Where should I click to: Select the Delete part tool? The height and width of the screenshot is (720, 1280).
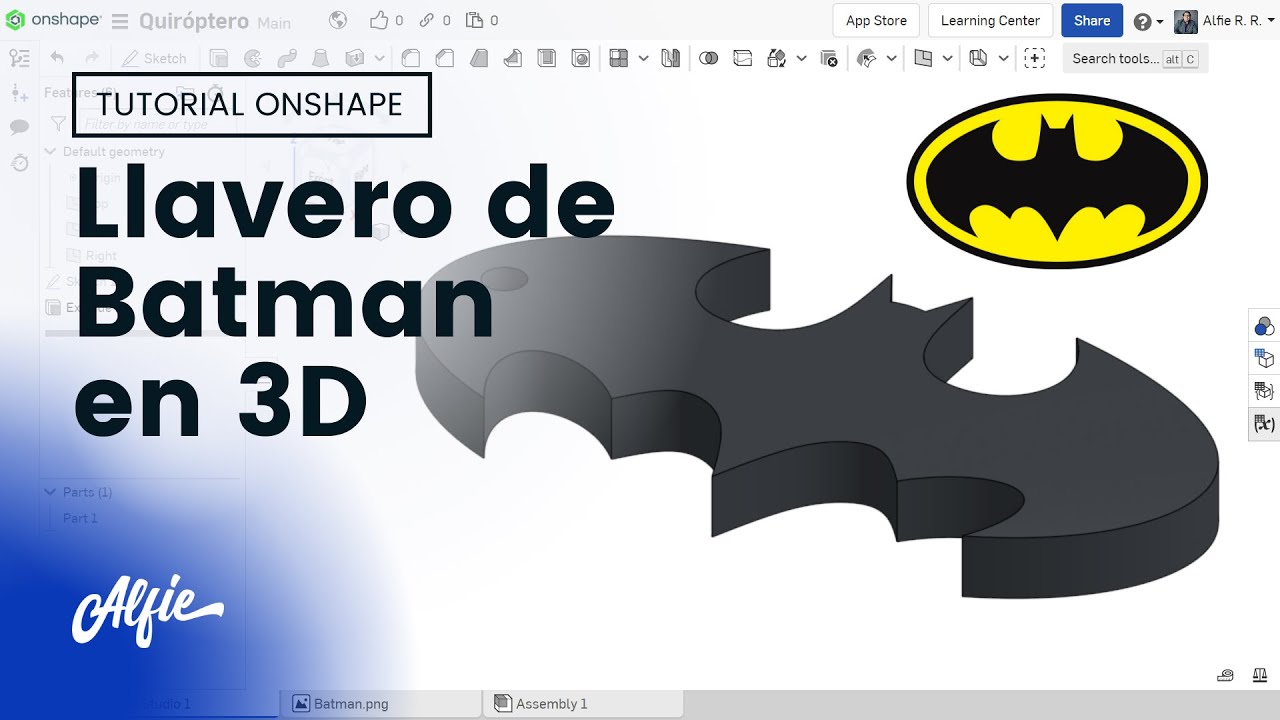coord(828,58)
